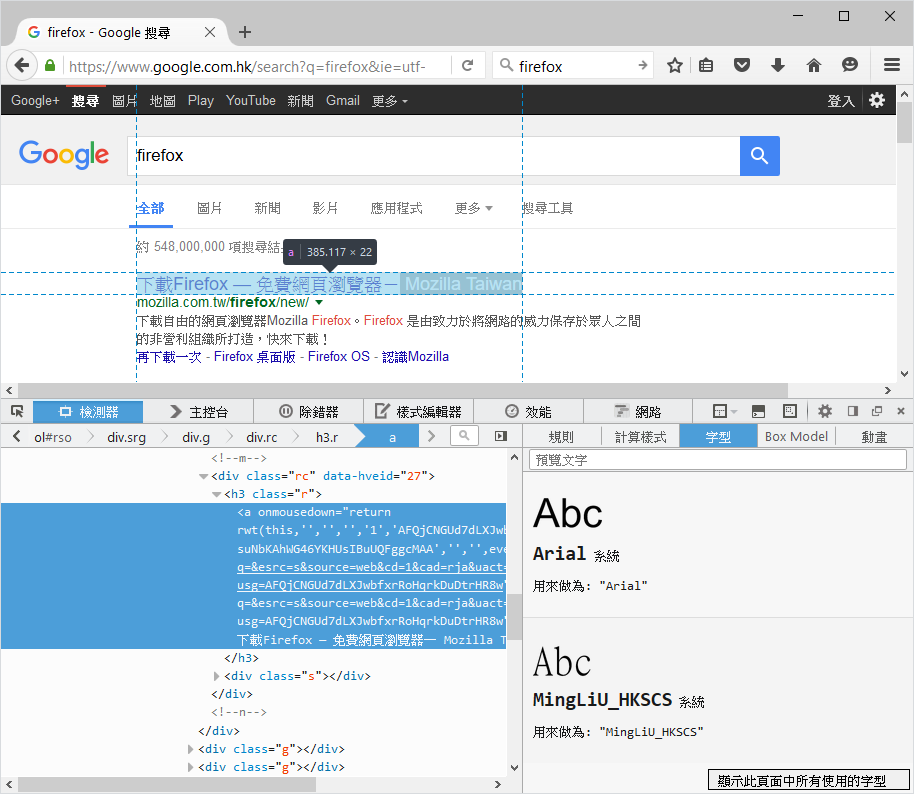Select the Box Model sidebar tab
The width and height of the screenshot is (914, 794).
(796, 436)
